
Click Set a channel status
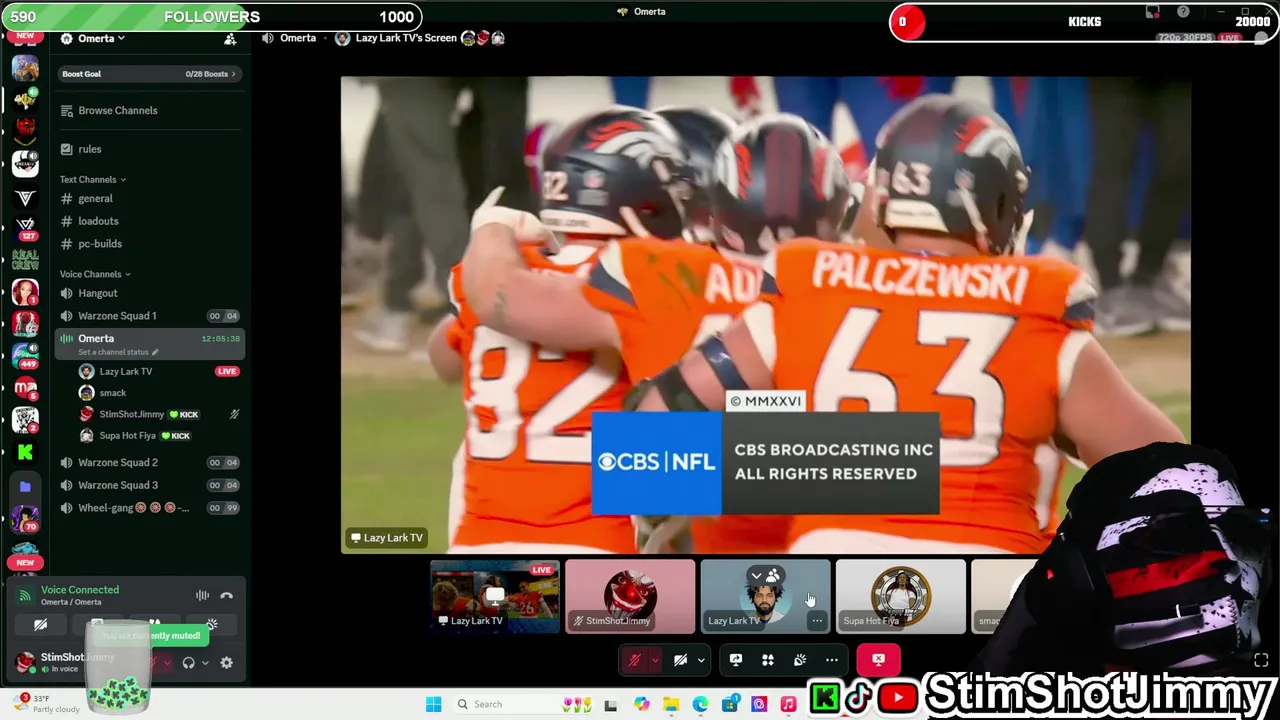tap(117, 352)
